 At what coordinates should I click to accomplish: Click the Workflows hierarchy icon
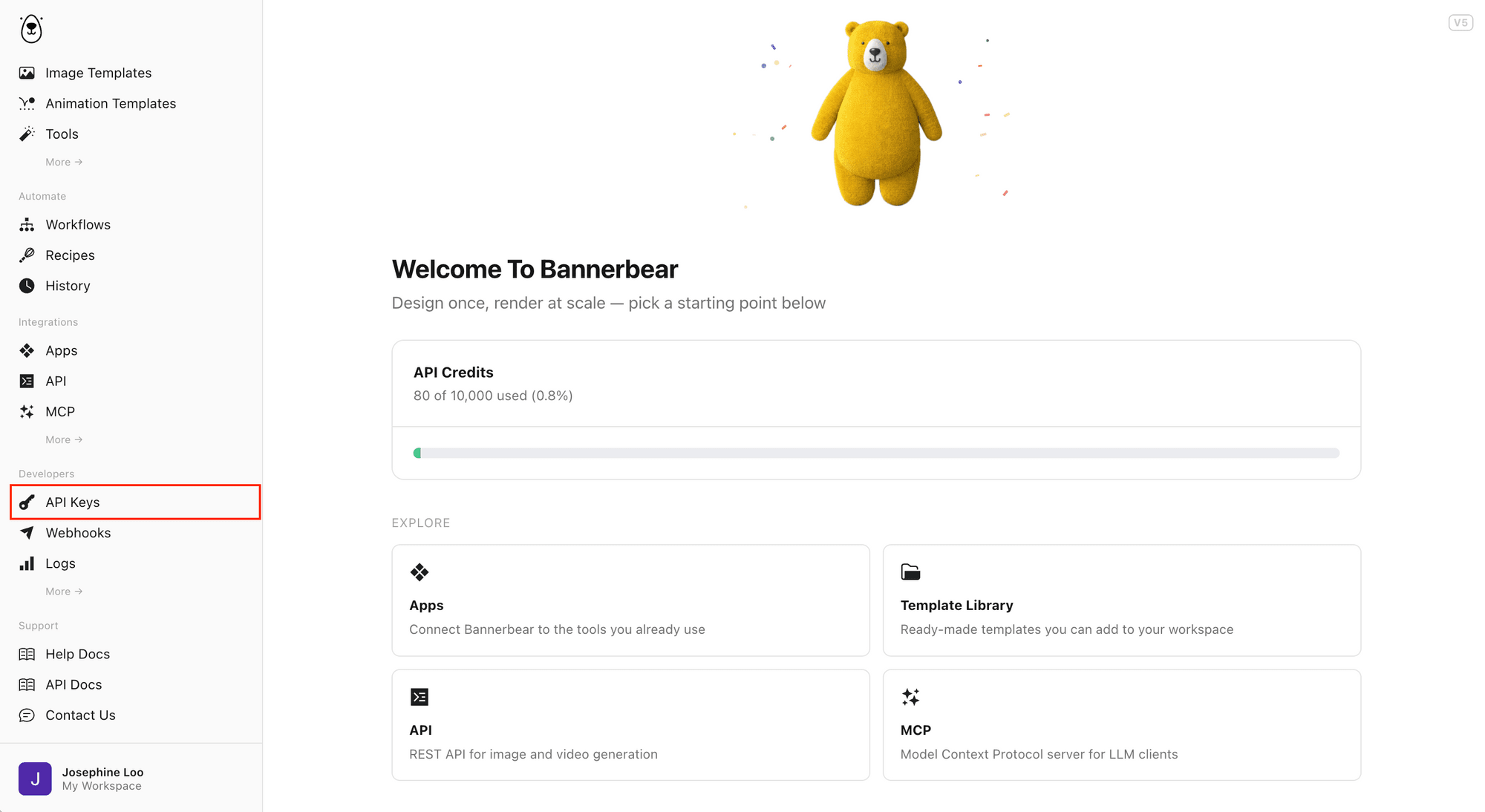pos(27,224)
